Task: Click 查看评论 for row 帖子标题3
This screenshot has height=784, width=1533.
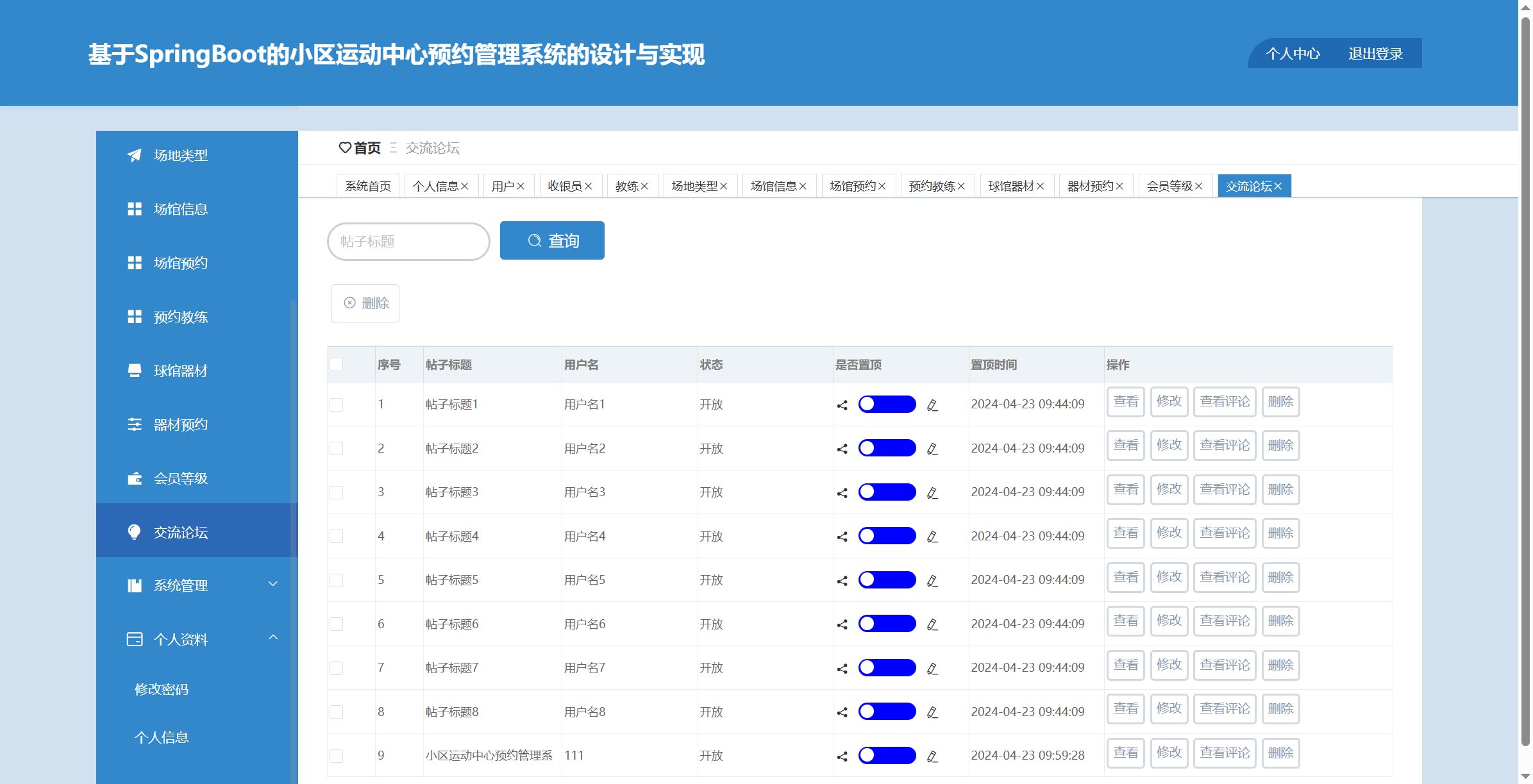Action: point(1225,490)
